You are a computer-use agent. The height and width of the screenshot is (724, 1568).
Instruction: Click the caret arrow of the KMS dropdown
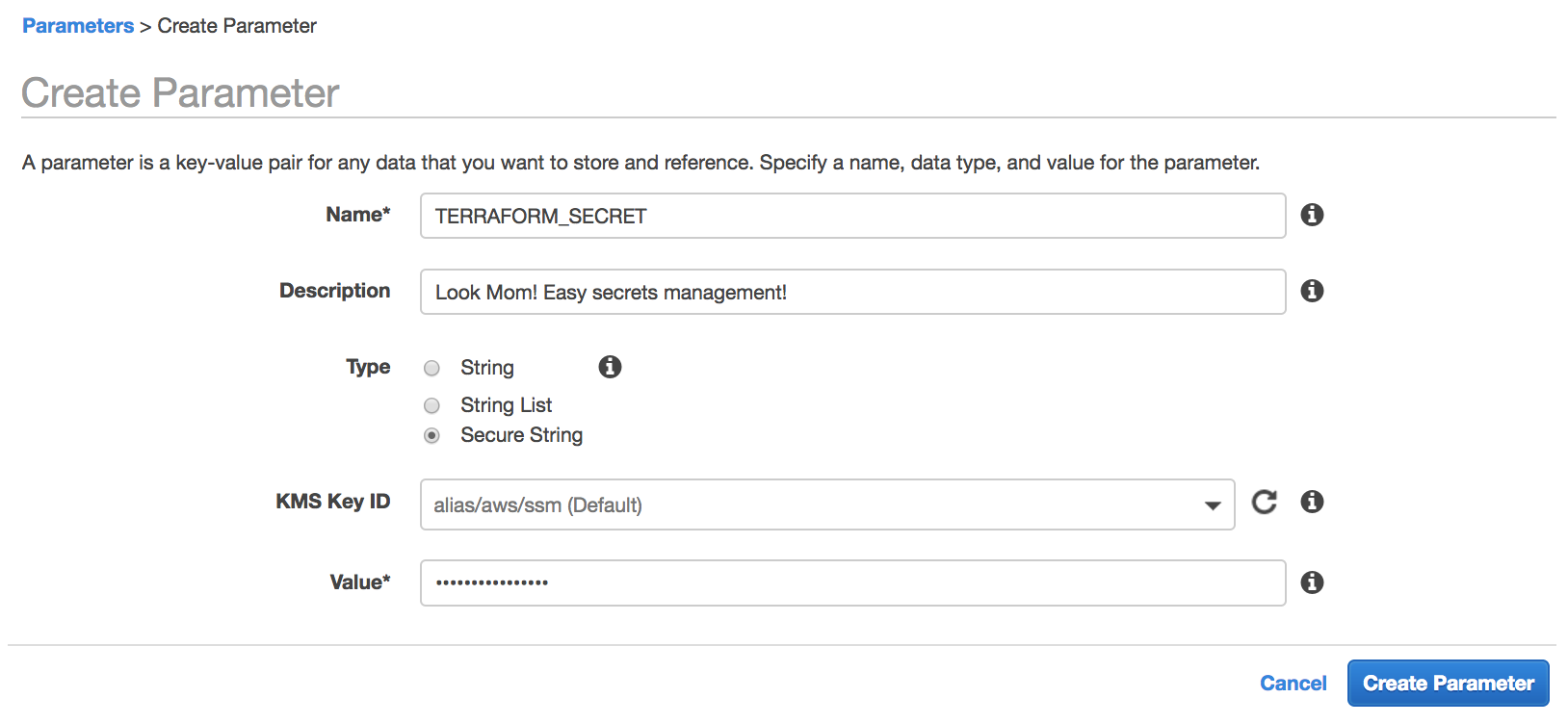click(x=1213, y=505)
